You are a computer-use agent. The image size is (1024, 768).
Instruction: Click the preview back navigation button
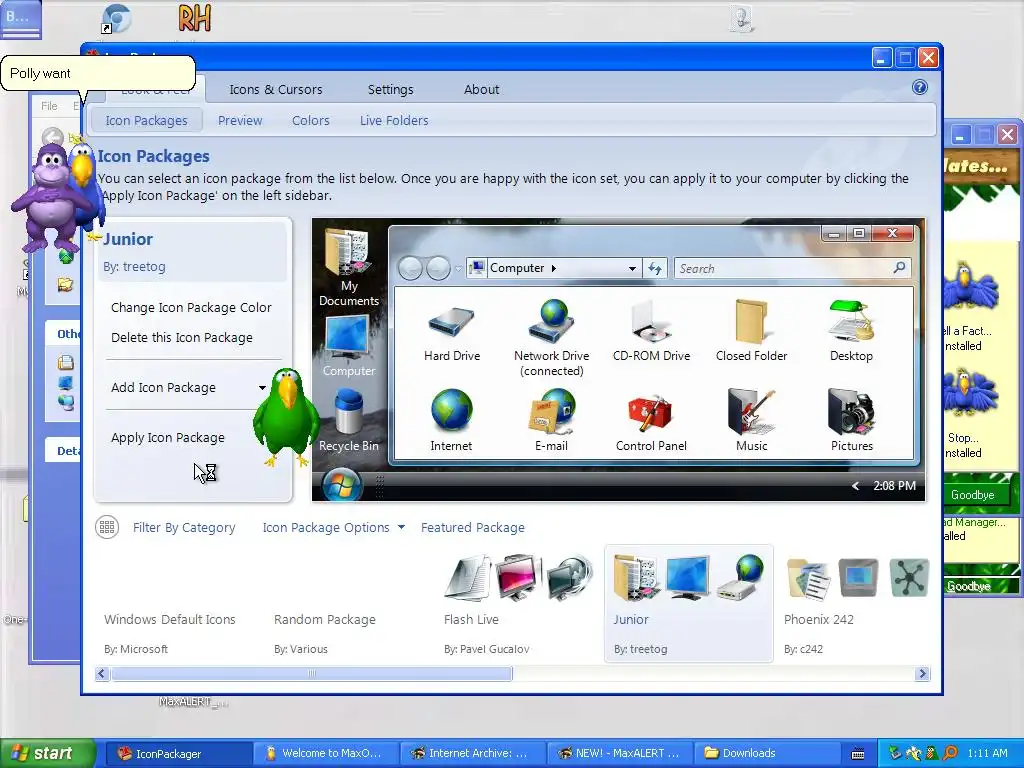click(x=410, y=268)
